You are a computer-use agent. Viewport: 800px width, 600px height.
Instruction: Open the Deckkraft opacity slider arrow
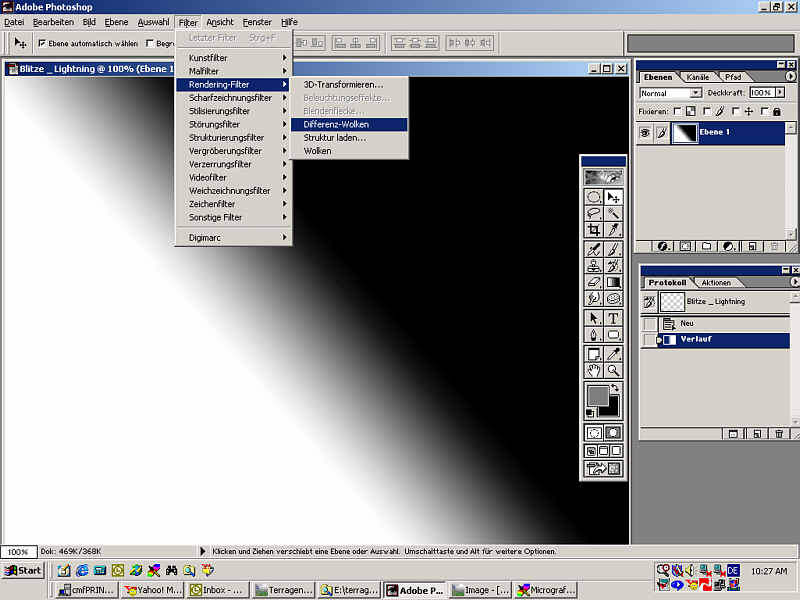779,93
